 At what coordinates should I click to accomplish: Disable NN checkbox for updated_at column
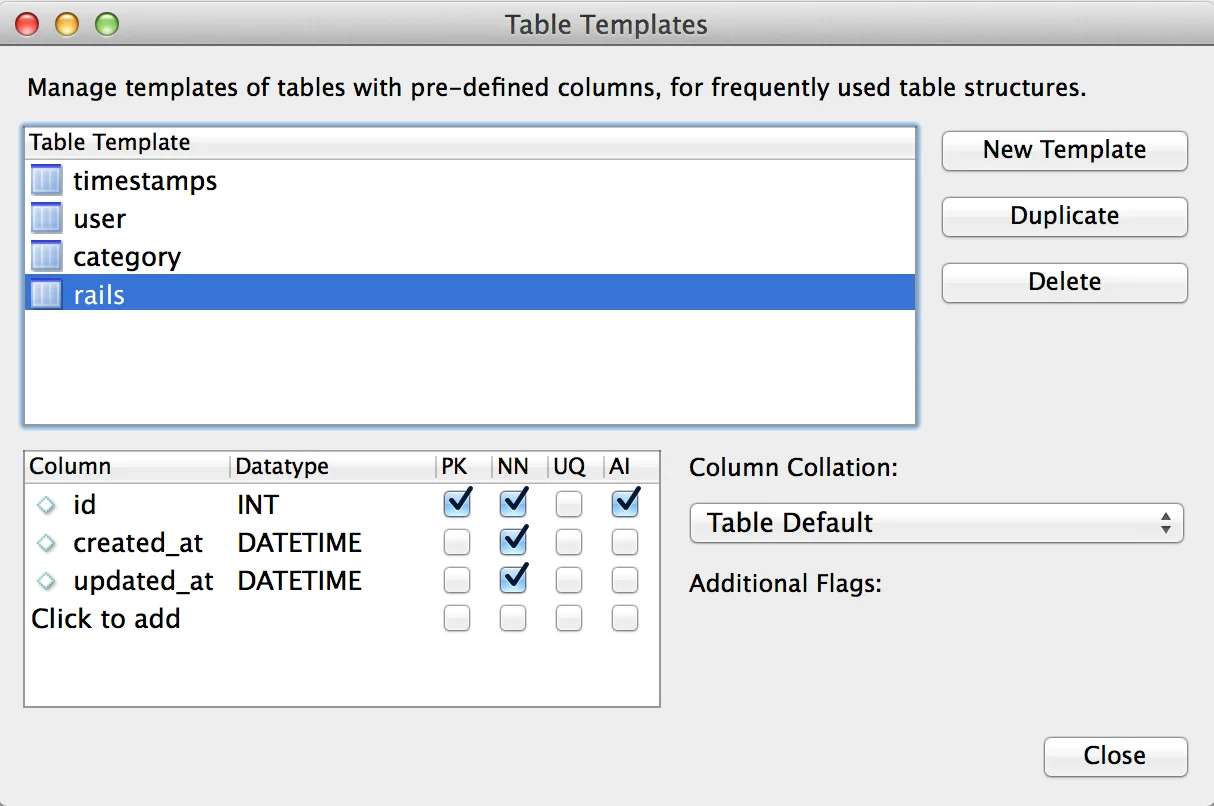tap(513, 581)
